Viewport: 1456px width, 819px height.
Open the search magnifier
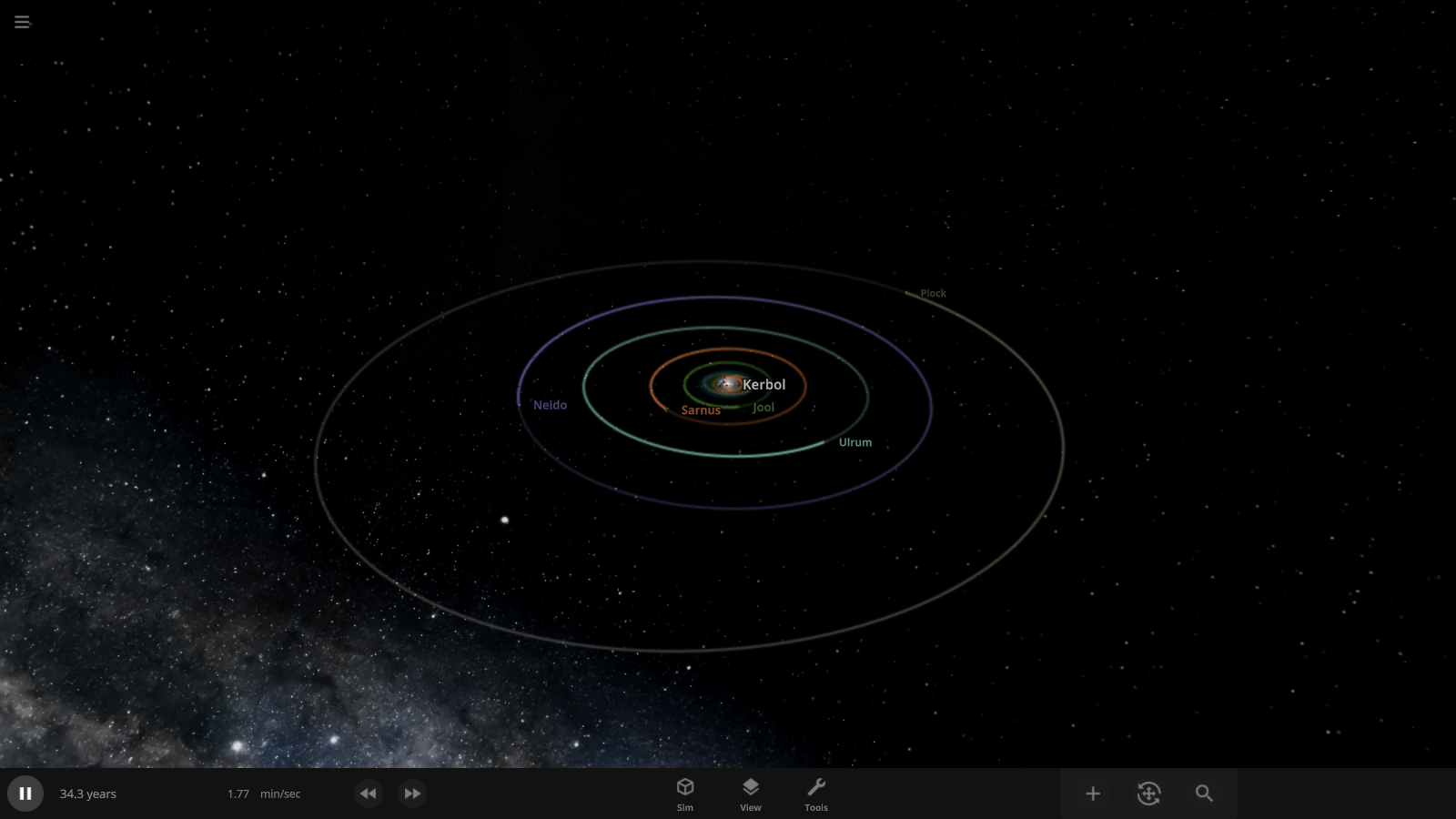point(1204,794)
